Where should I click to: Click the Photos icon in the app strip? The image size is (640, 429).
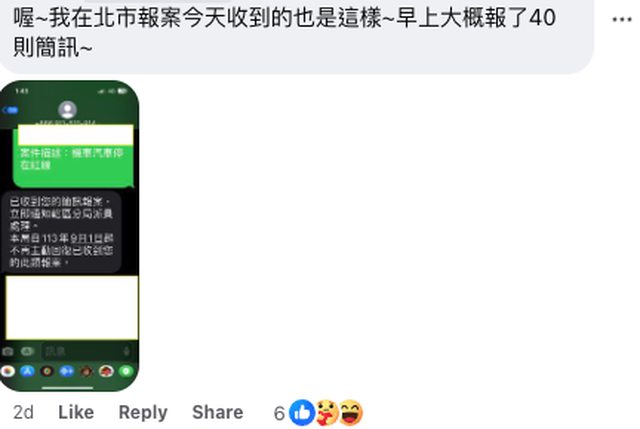click(x=8, y=371)
